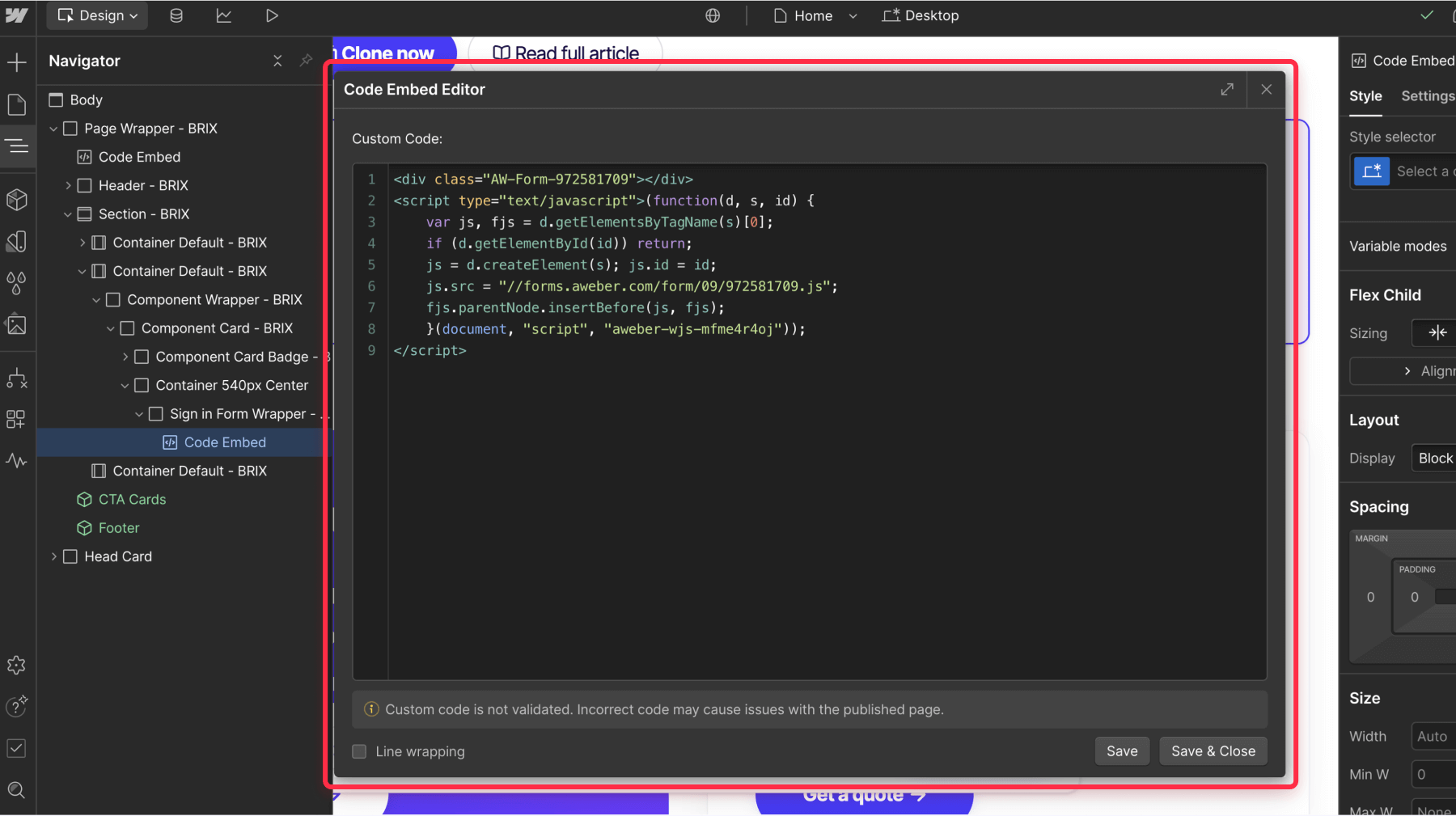Image resolution: width=1456 pixels, height=816 pixels.
Task: Open the Logic flow icon
Action: [17, 378]
